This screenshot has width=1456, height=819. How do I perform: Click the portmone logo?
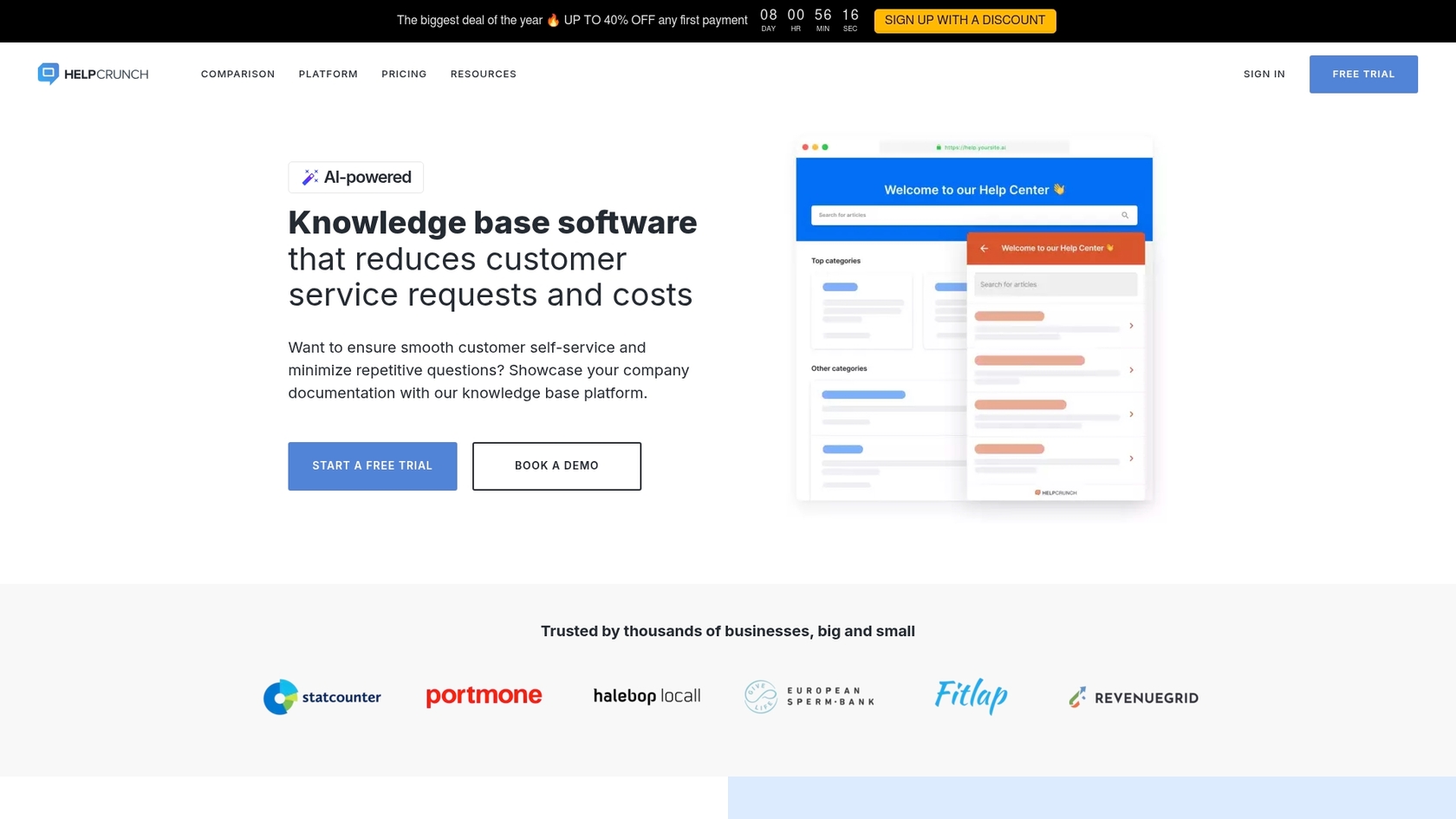pos(484,696)
